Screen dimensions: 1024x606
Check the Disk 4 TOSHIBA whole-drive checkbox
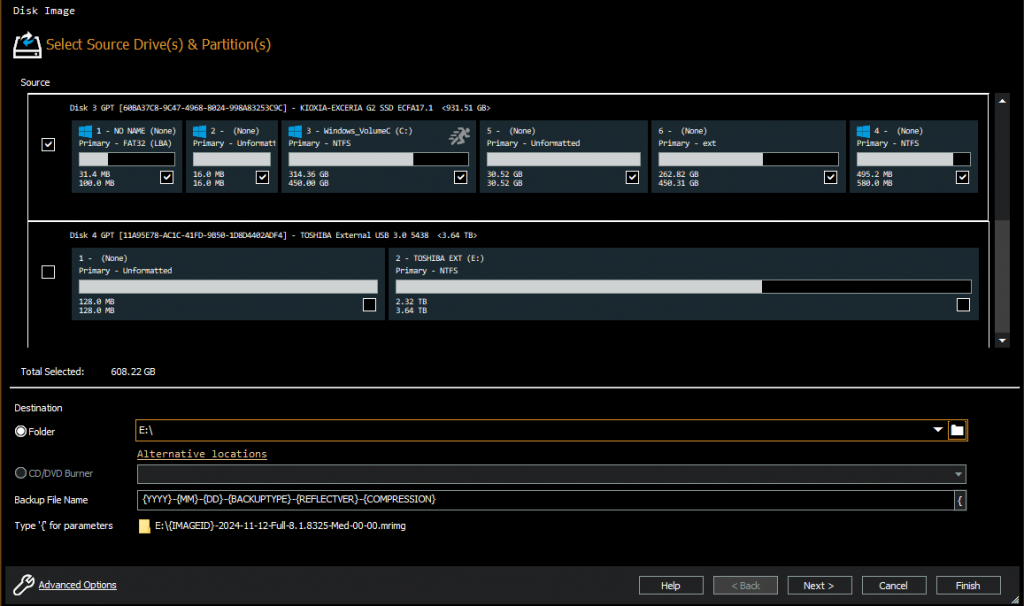[48, 272]
